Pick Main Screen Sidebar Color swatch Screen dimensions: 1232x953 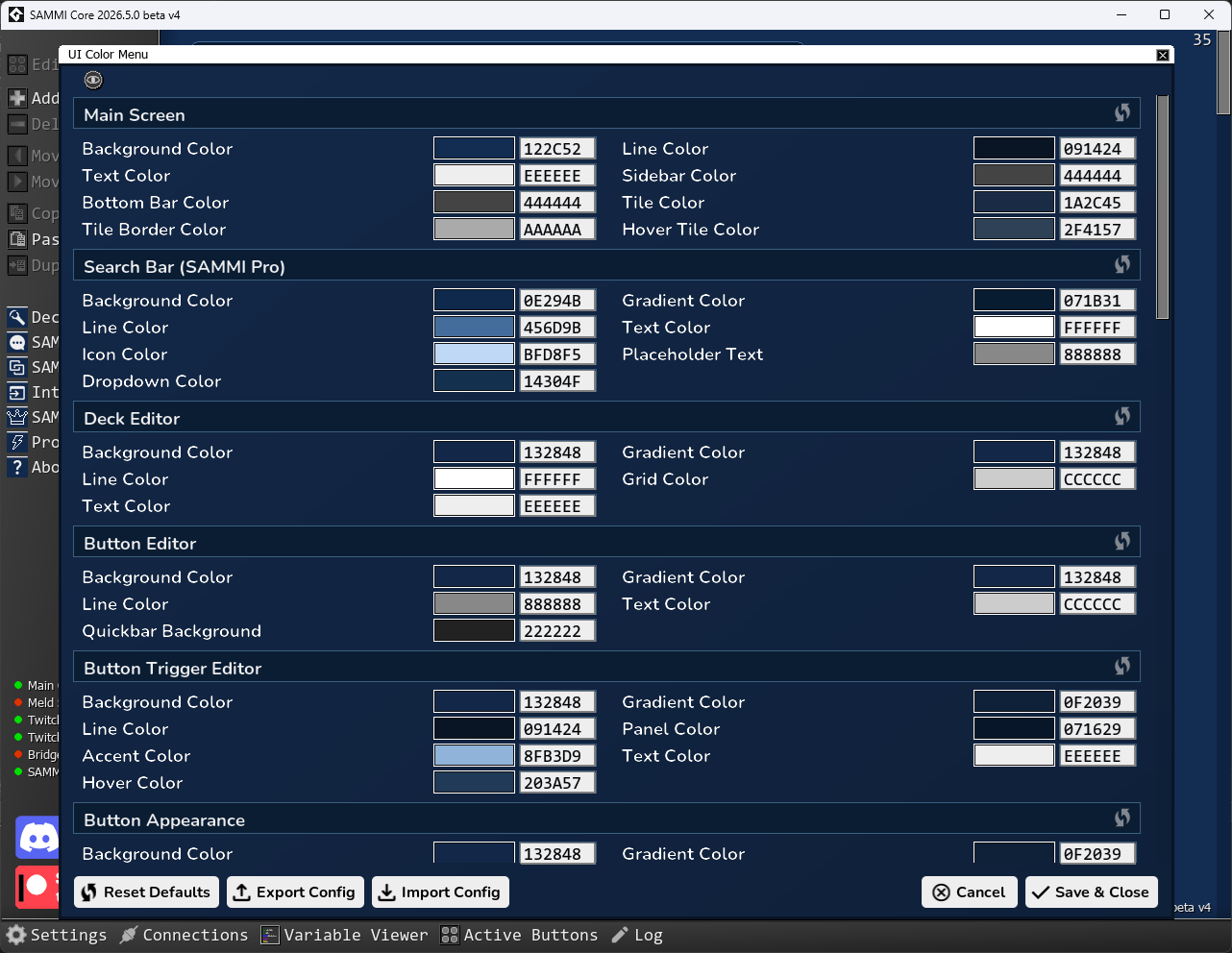(x=1014, y=175)
